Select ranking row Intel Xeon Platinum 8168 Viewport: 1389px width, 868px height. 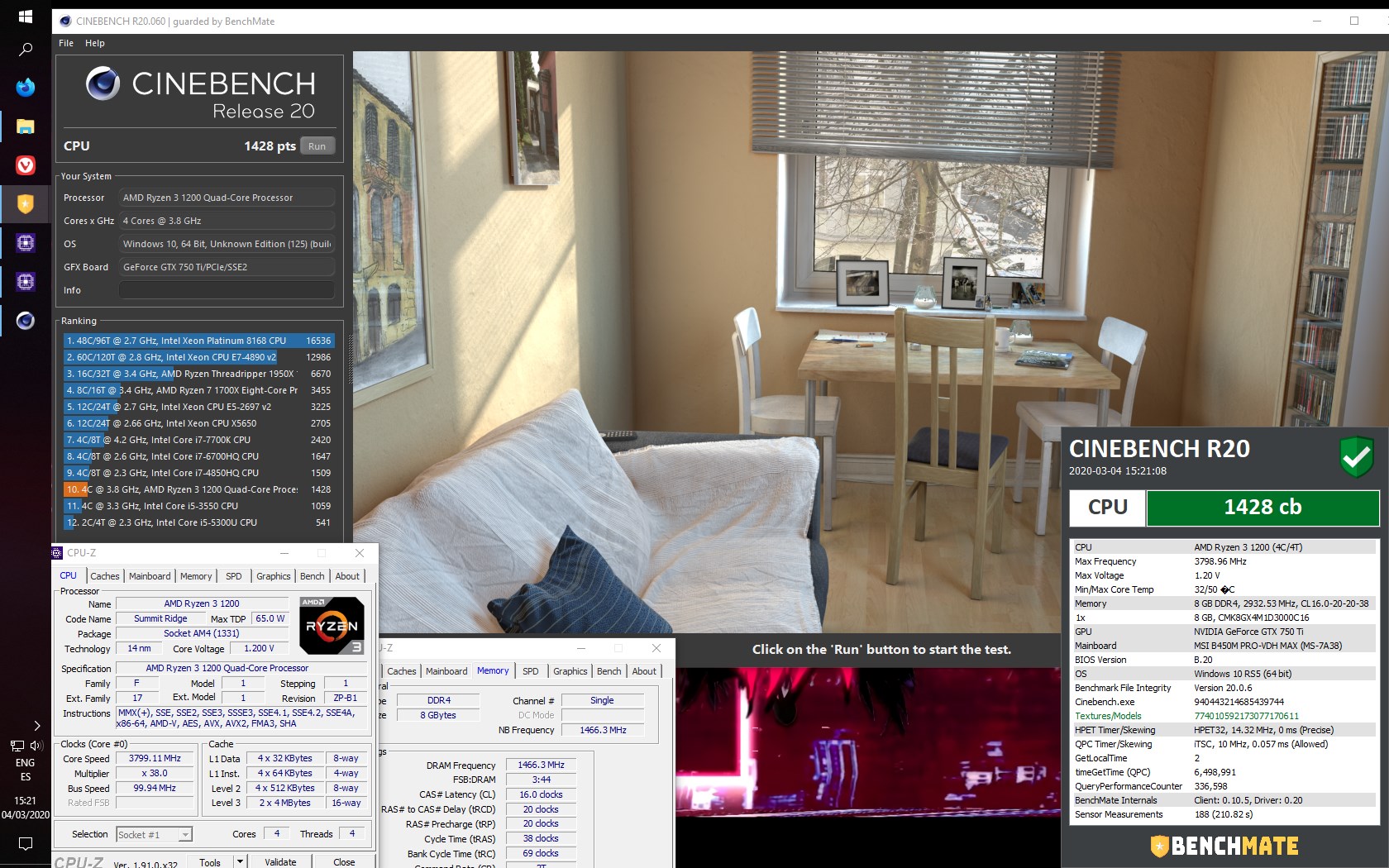(x=198, y=341)
